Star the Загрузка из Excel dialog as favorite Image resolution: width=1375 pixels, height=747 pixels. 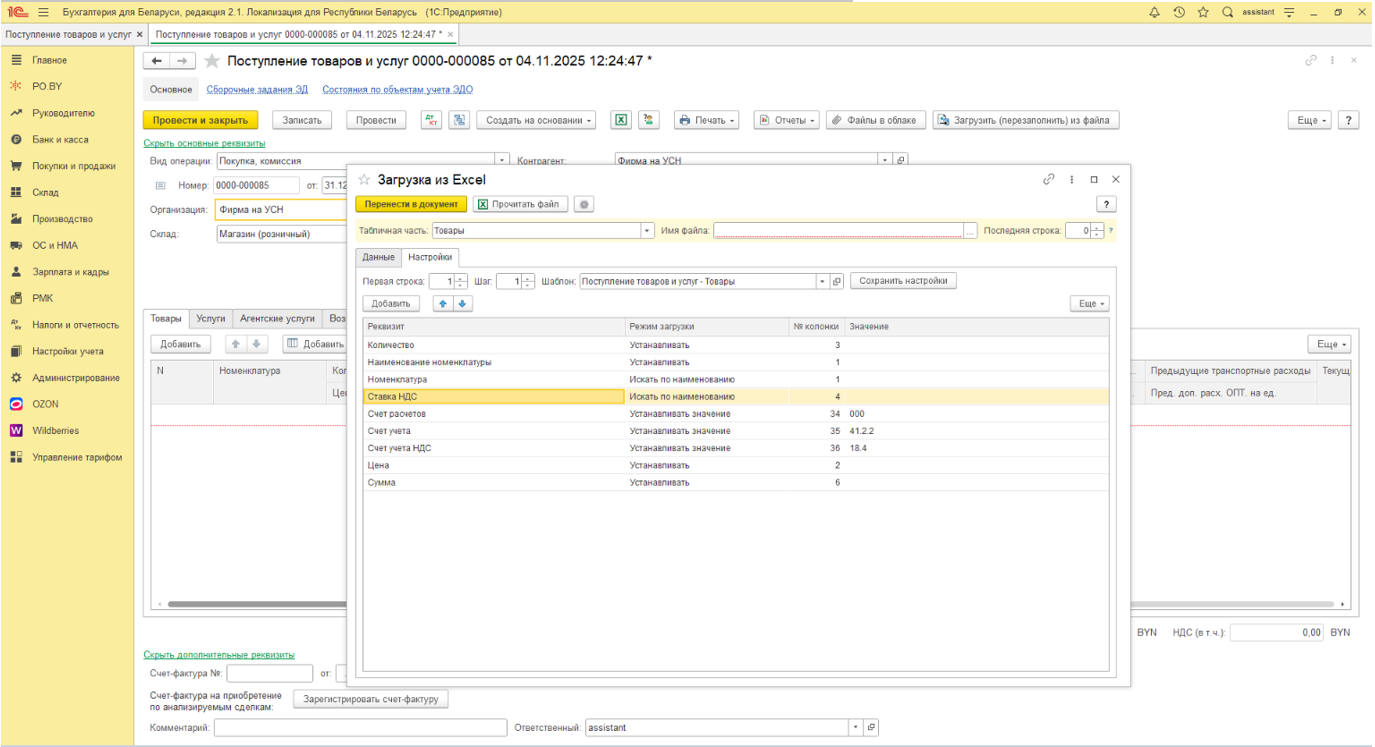(364, 180)
